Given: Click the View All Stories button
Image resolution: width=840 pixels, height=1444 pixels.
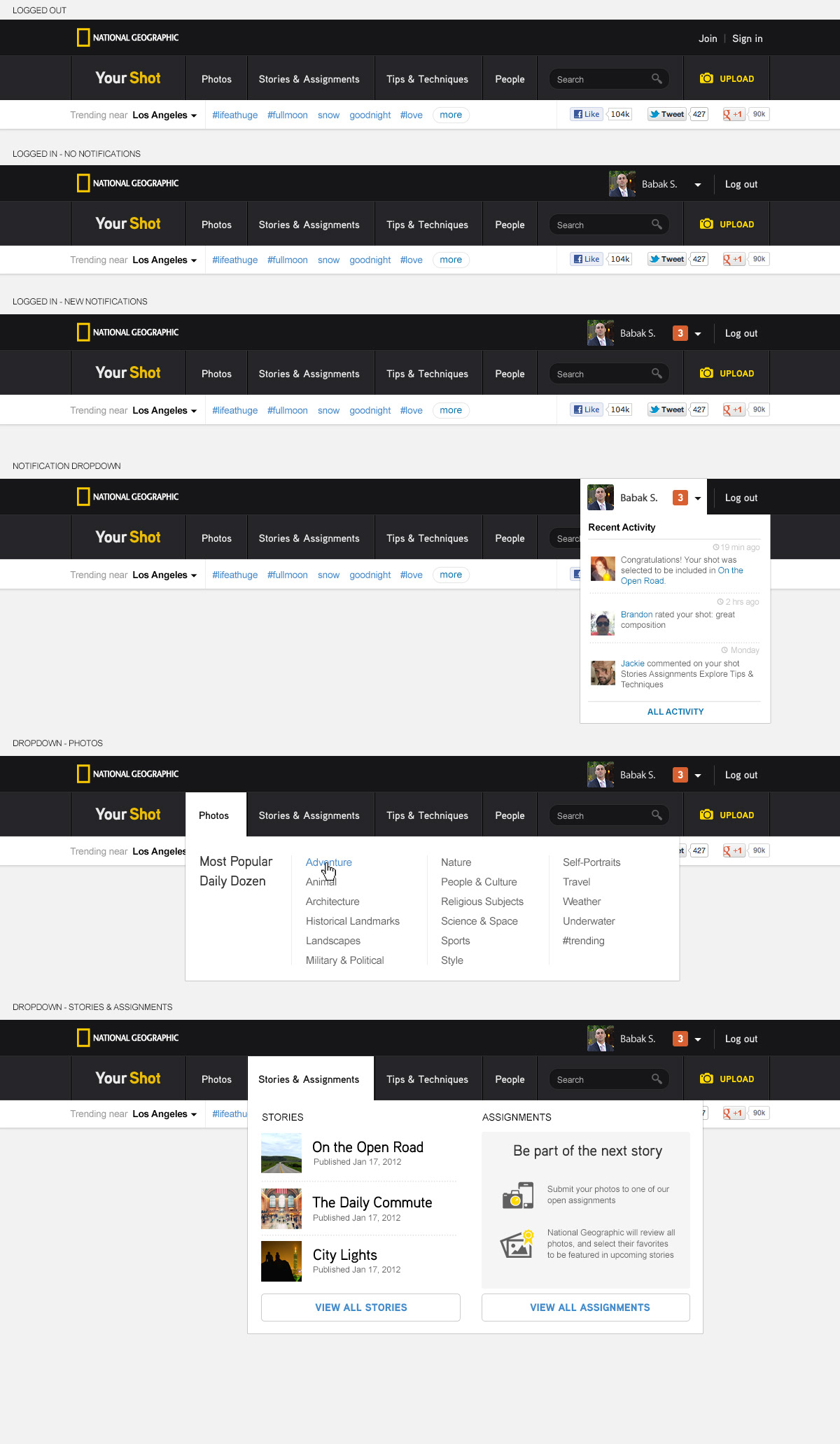Looking at the screenshot, I should tap(360, 1308).
